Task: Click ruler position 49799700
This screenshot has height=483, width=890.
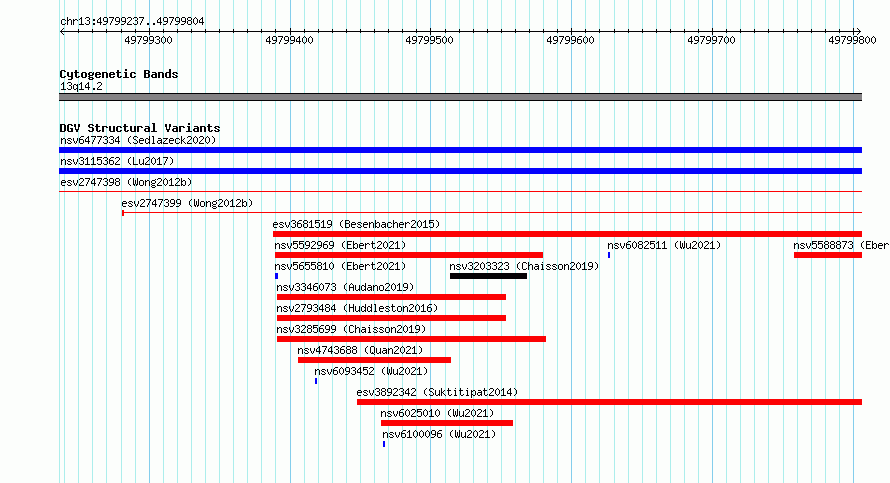Action: click(x=711, y=40)
